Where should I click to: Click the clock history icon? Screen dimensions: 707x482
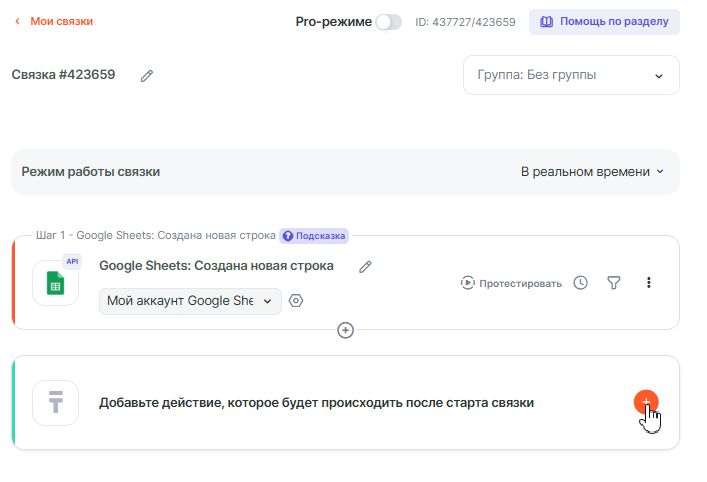[x=581, y=283]
